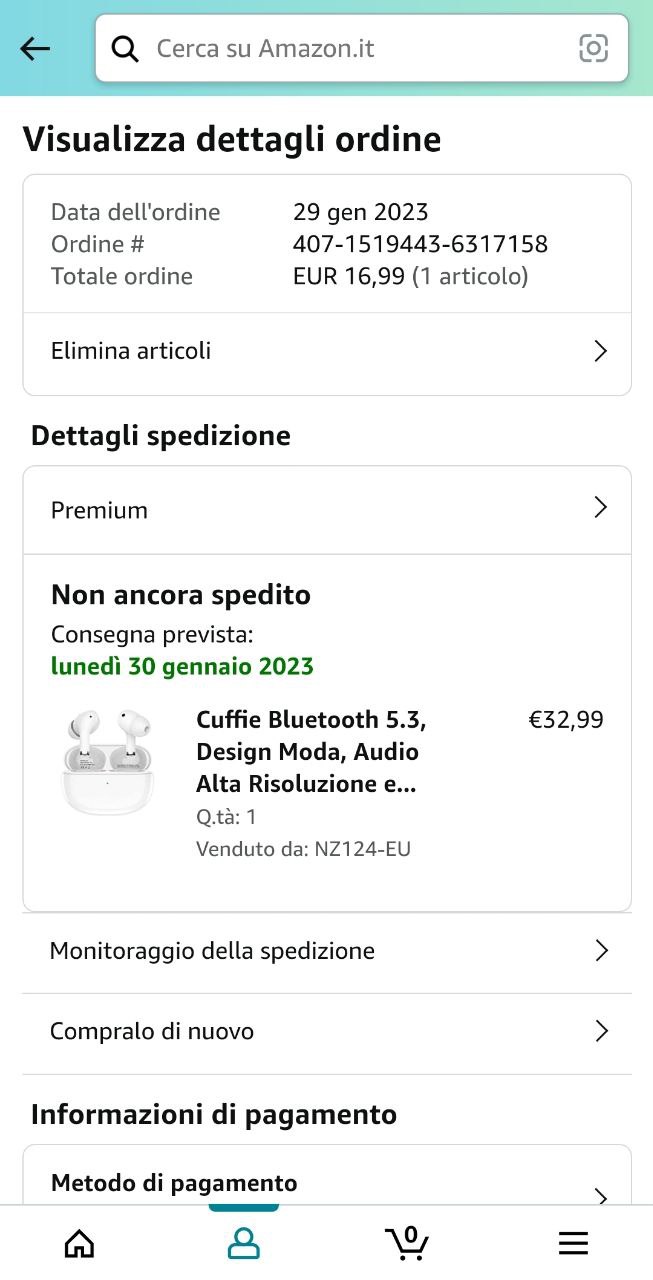Tap the search magnifier icon
The image size is (653, 1280).
[x=125, y=48]
